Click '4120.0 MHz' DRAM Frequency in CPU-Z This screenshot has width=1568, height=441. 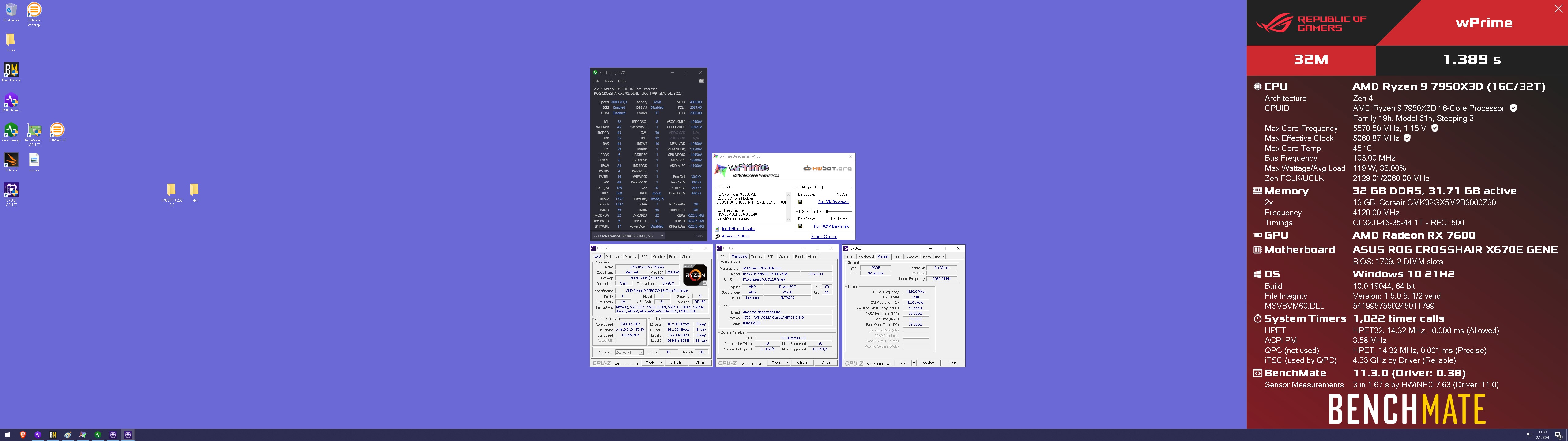click(x=915, y=292)
